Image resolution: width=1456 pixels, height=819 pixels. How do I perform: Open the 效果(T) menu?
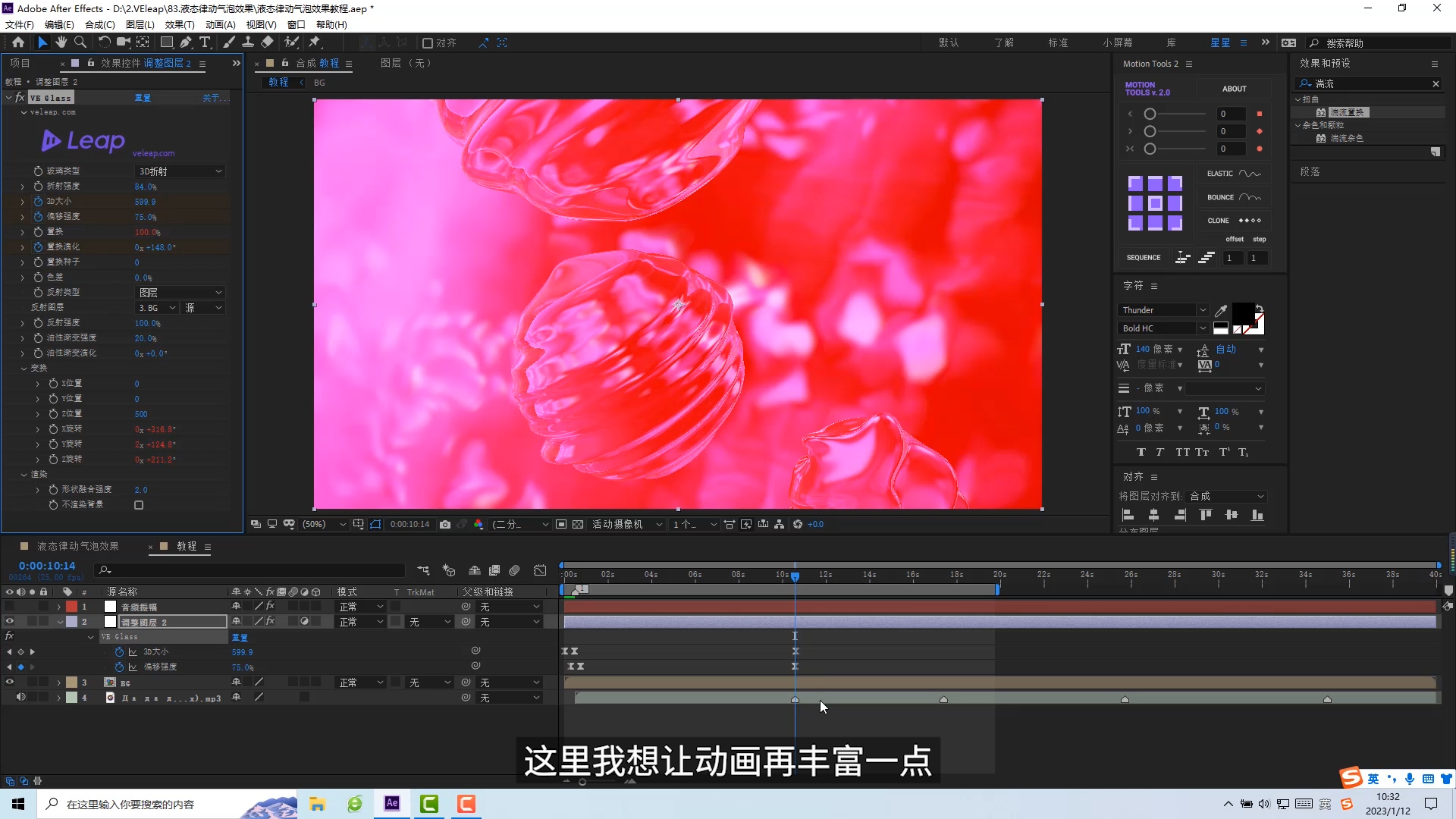(x=180, y=25)
